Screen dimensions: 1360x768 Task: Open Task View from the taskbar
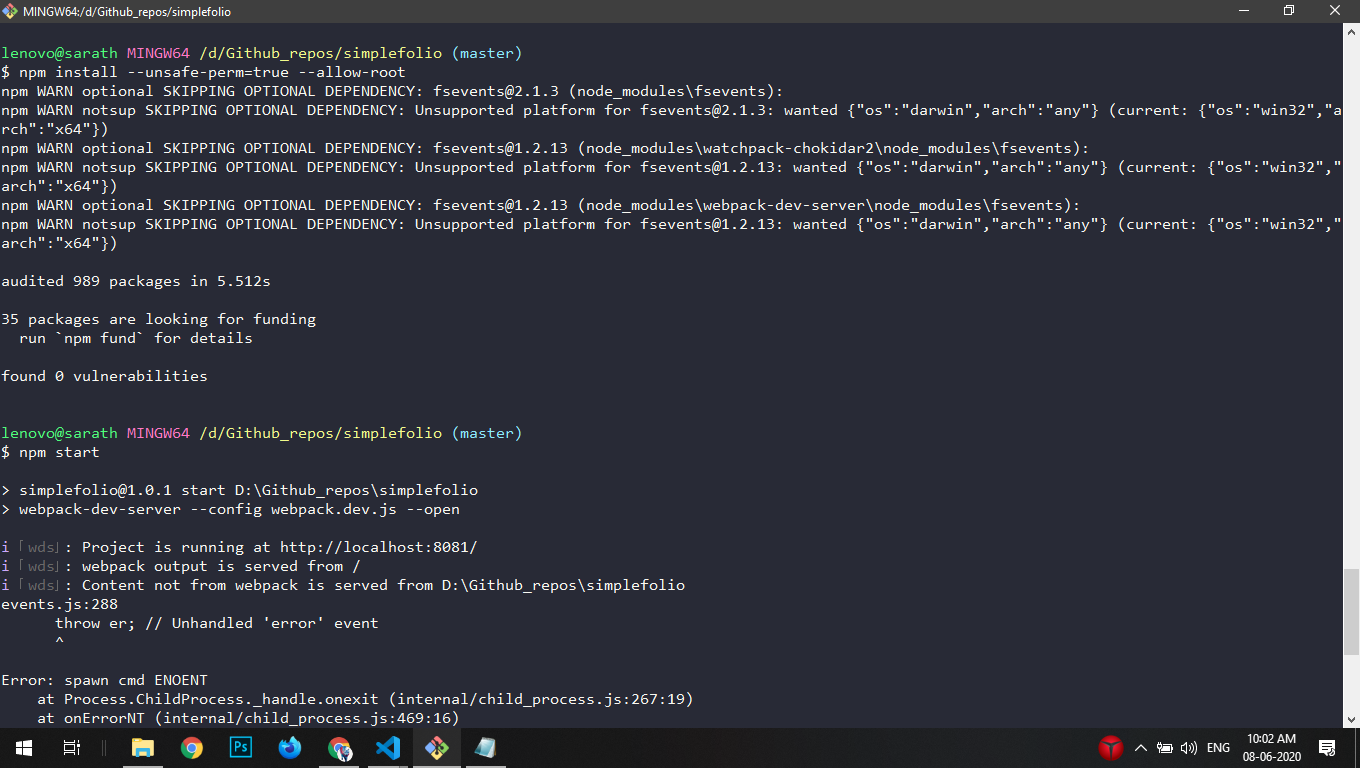(71, 747)
